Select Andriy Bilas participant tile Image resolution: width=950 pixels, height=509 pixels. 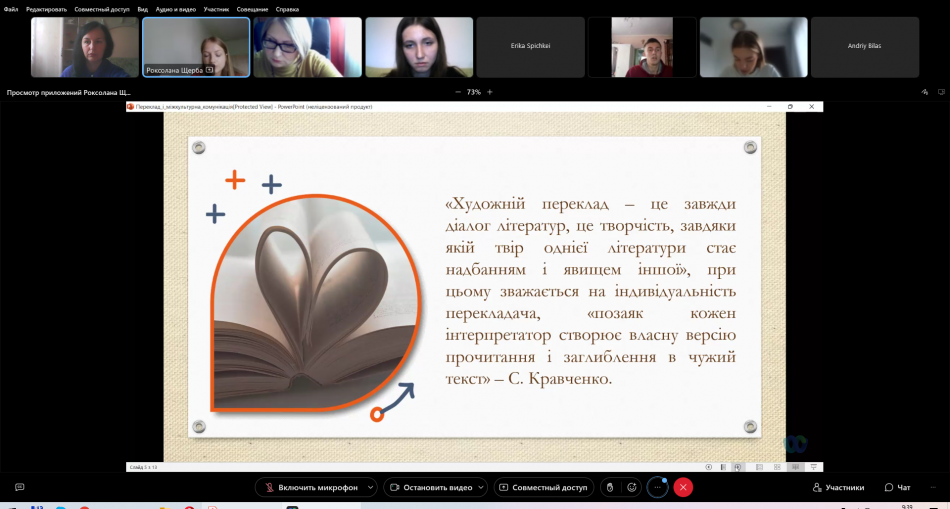pos(864,46)
